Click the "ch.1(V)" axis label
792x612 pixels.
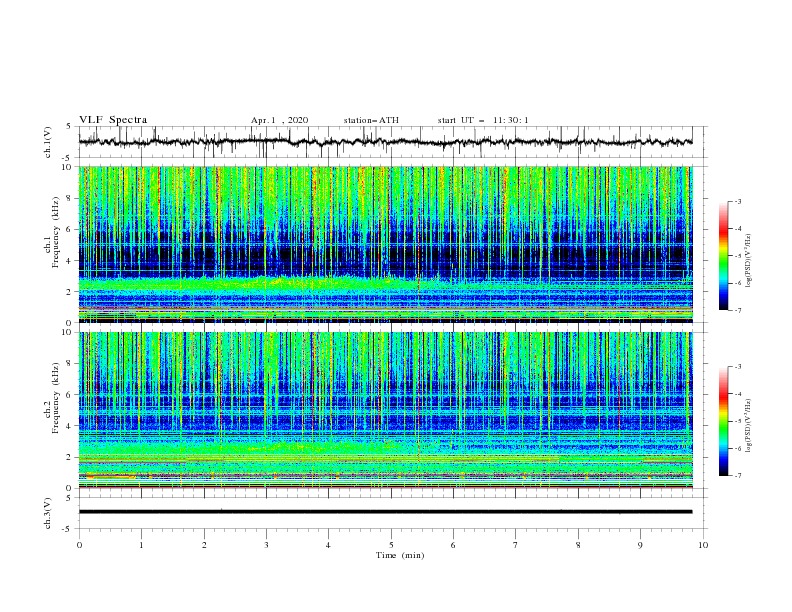48,142
